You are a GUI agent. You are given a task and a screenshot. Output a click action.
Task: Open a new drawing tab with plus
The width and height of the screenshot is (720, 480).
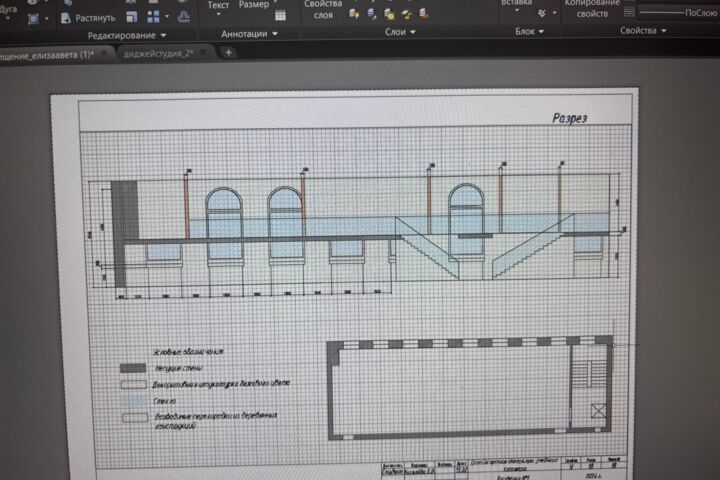coord(228,52)
